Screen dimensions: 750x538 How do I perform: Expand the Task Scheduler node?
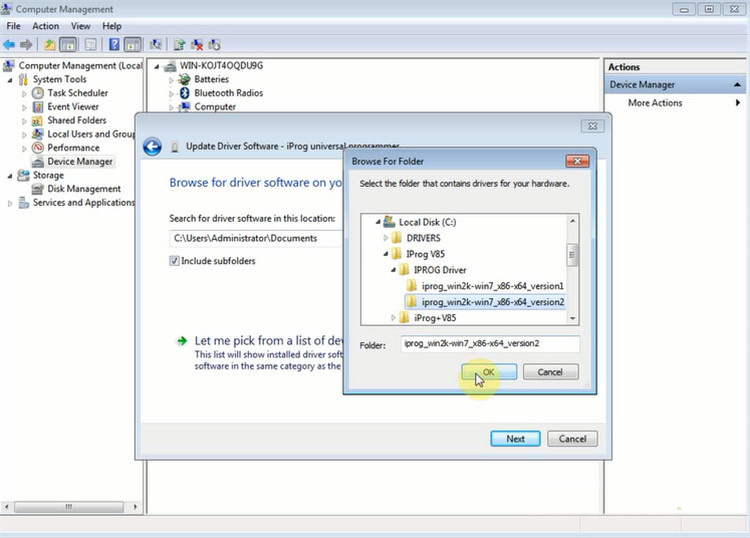[x=24, y=94]
